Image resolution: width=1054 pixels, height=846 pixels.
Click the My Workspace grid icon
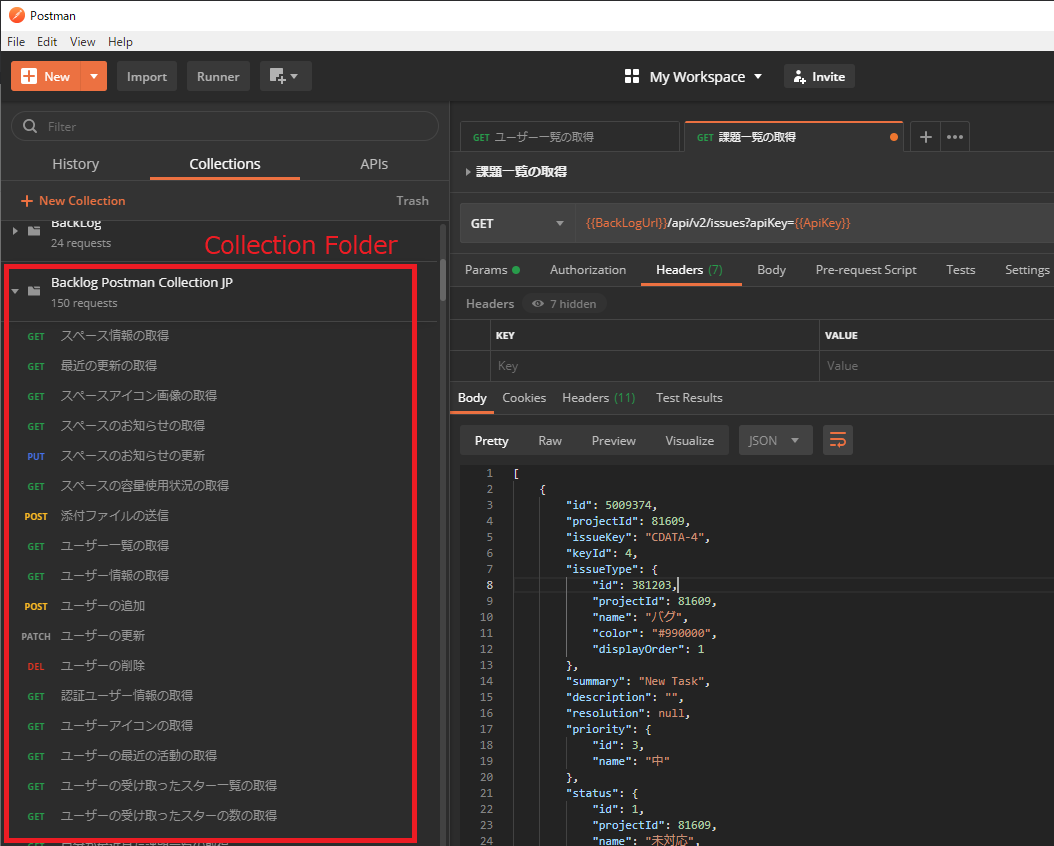(632, 77)
